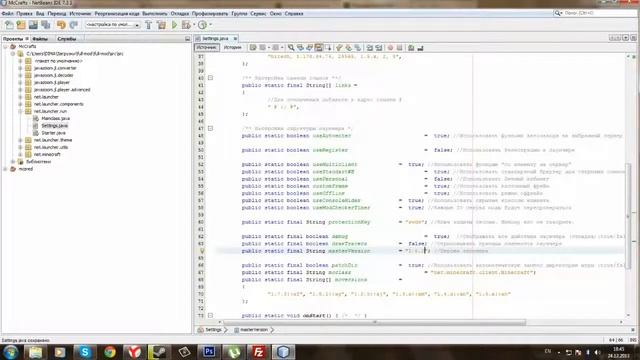640x360 pixels.
Task: Open Skype from the Windows taskbar
Action: coord(85,352)
